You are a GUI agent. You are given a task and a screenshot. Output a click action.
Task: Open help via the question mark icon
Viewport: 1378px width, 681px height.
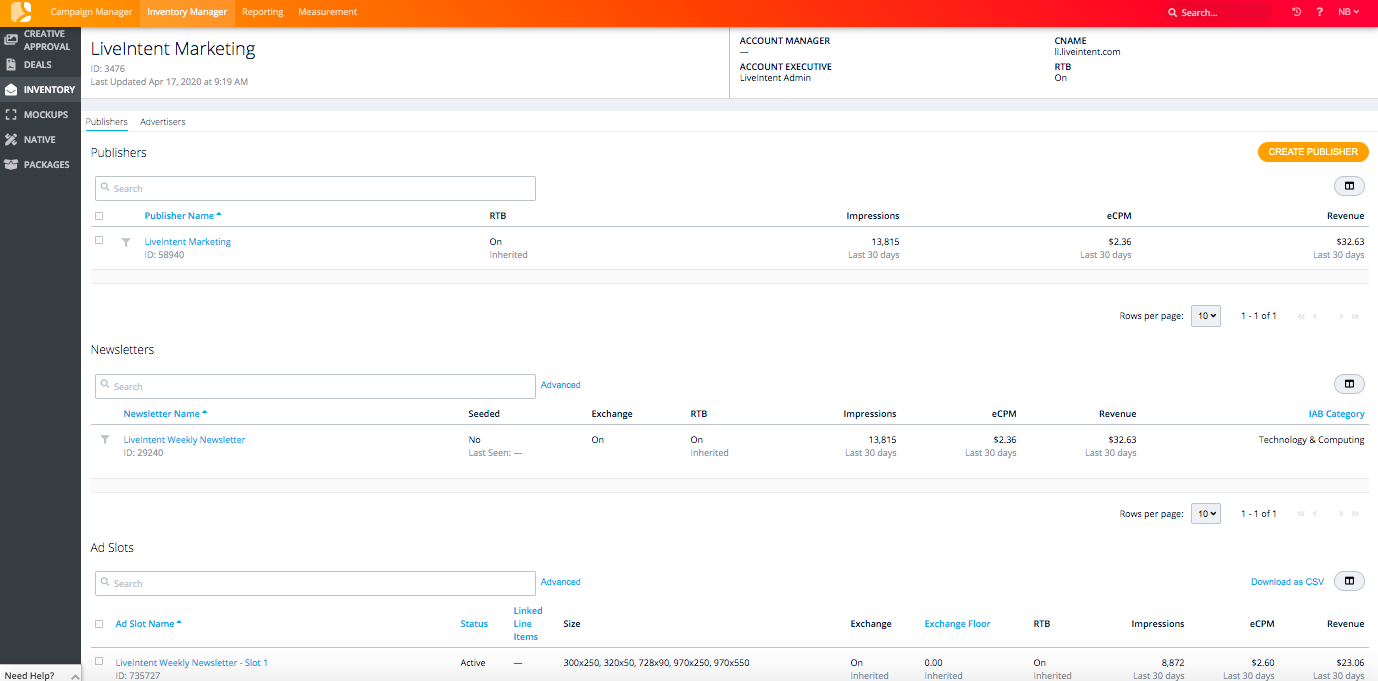[x=1319, y=11]
